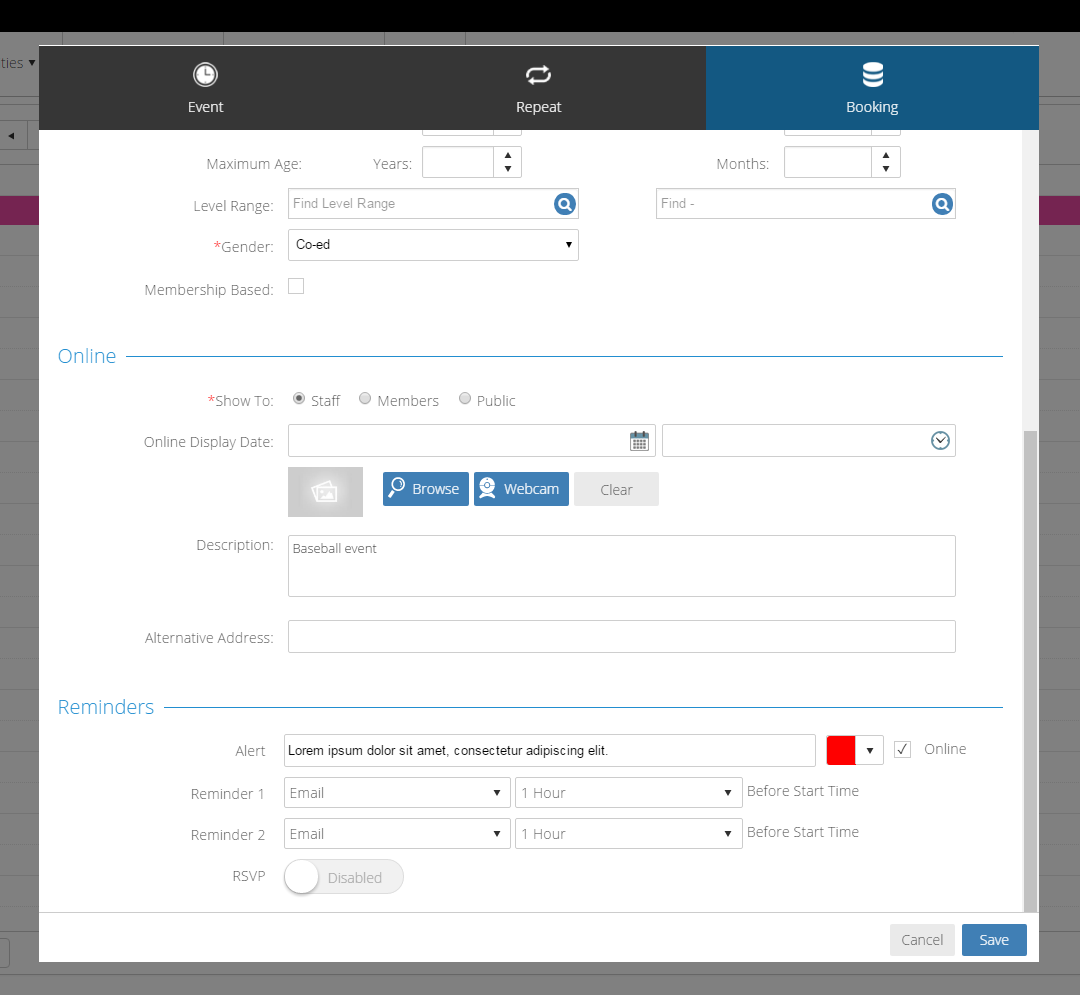Click the Save button
The height and width of the screenshot is (995, 1080).
click(x=994, y=940)
